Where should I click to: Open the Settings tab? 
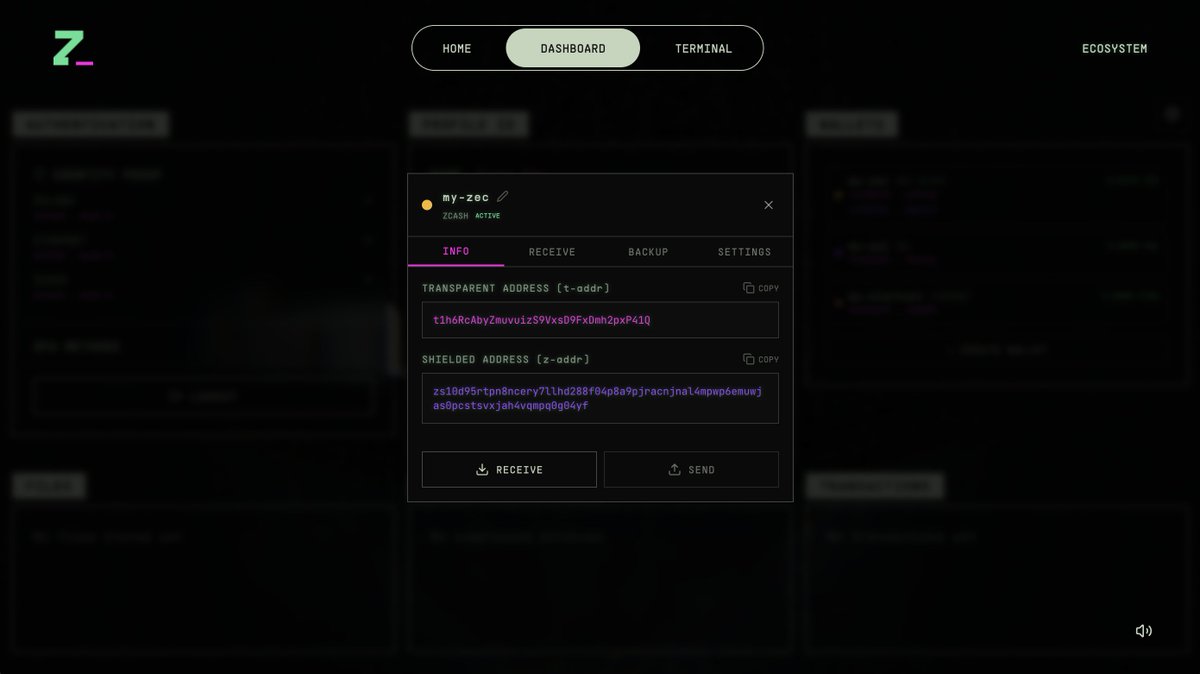click(744, 252)
